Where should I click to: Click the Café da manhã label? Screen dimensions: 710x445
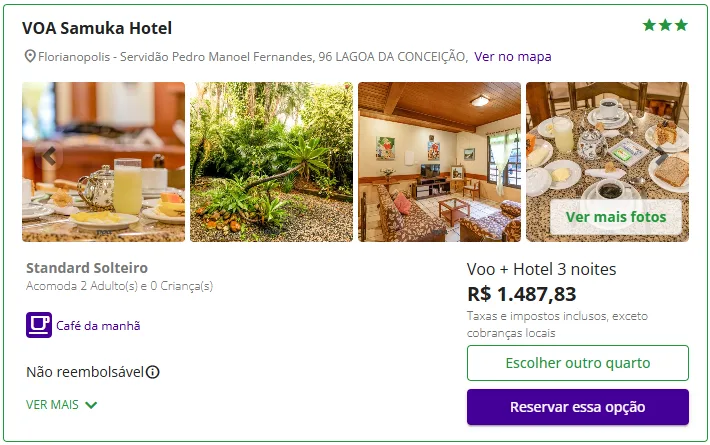98,325
